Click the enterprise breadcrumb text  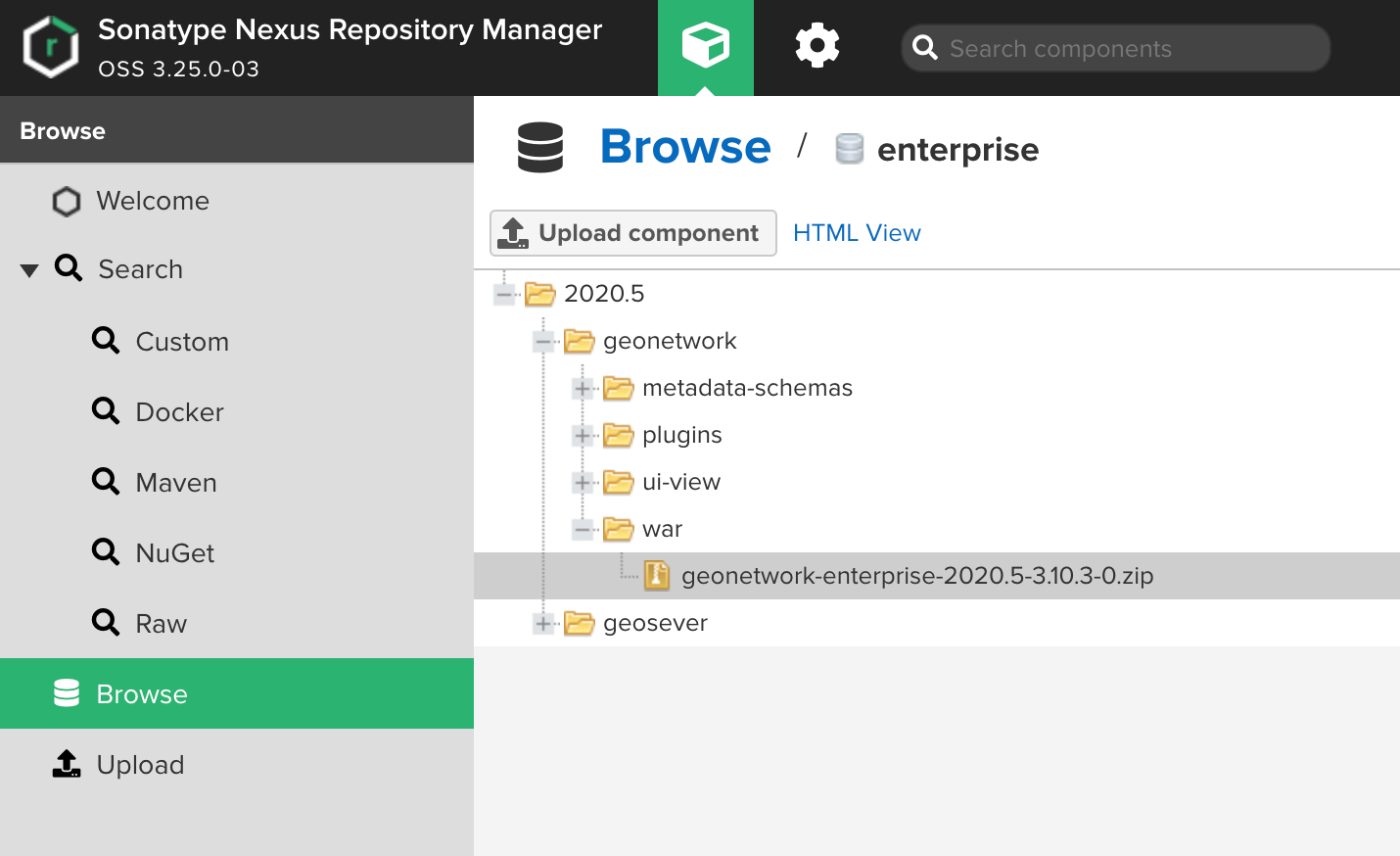pos(958,150)
